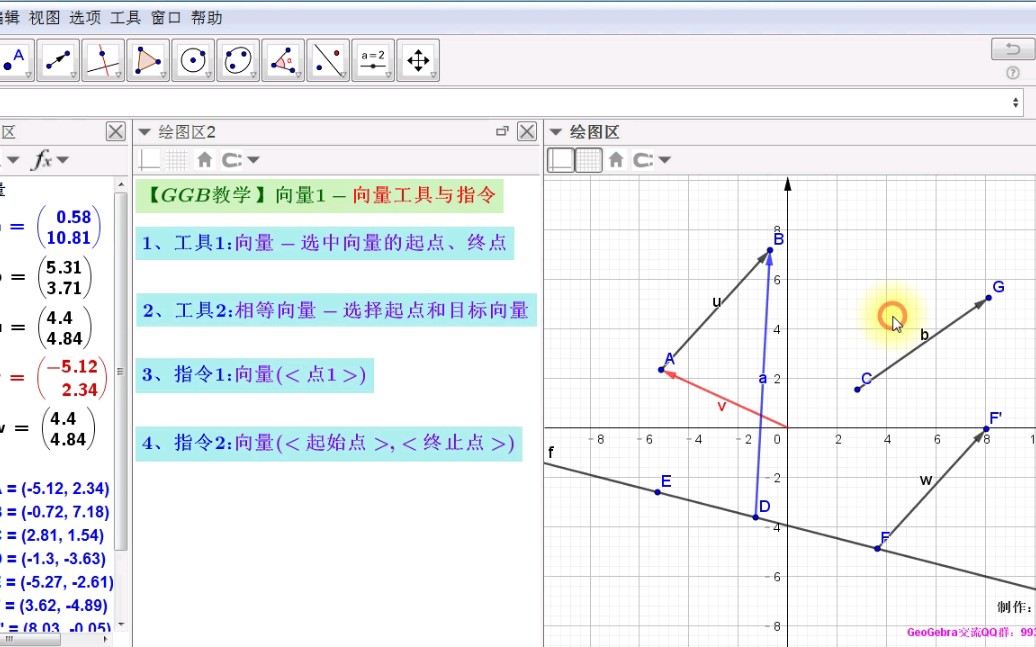Select the Point tool
This screenshot has height=647, width=1036.
pos(17,59)
